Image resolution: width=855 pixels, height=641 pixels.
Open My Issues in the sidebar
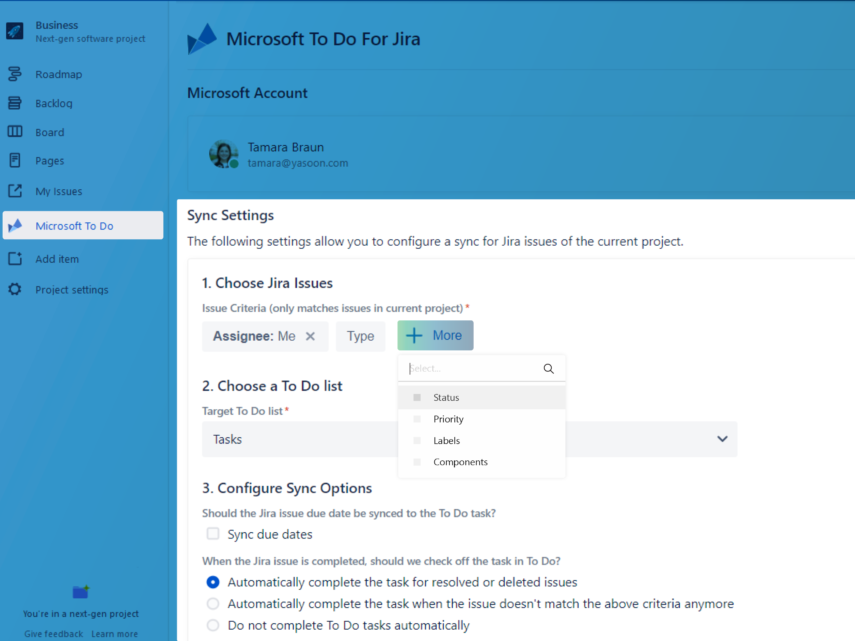coord(58,191)
